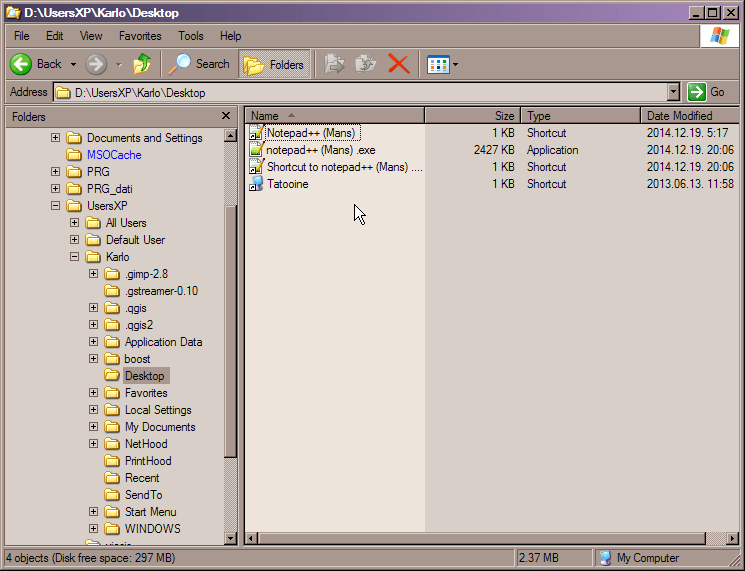The image size is (745, 571).
Task: Select the WINDOWS folder icon
Action: (112, 529)
